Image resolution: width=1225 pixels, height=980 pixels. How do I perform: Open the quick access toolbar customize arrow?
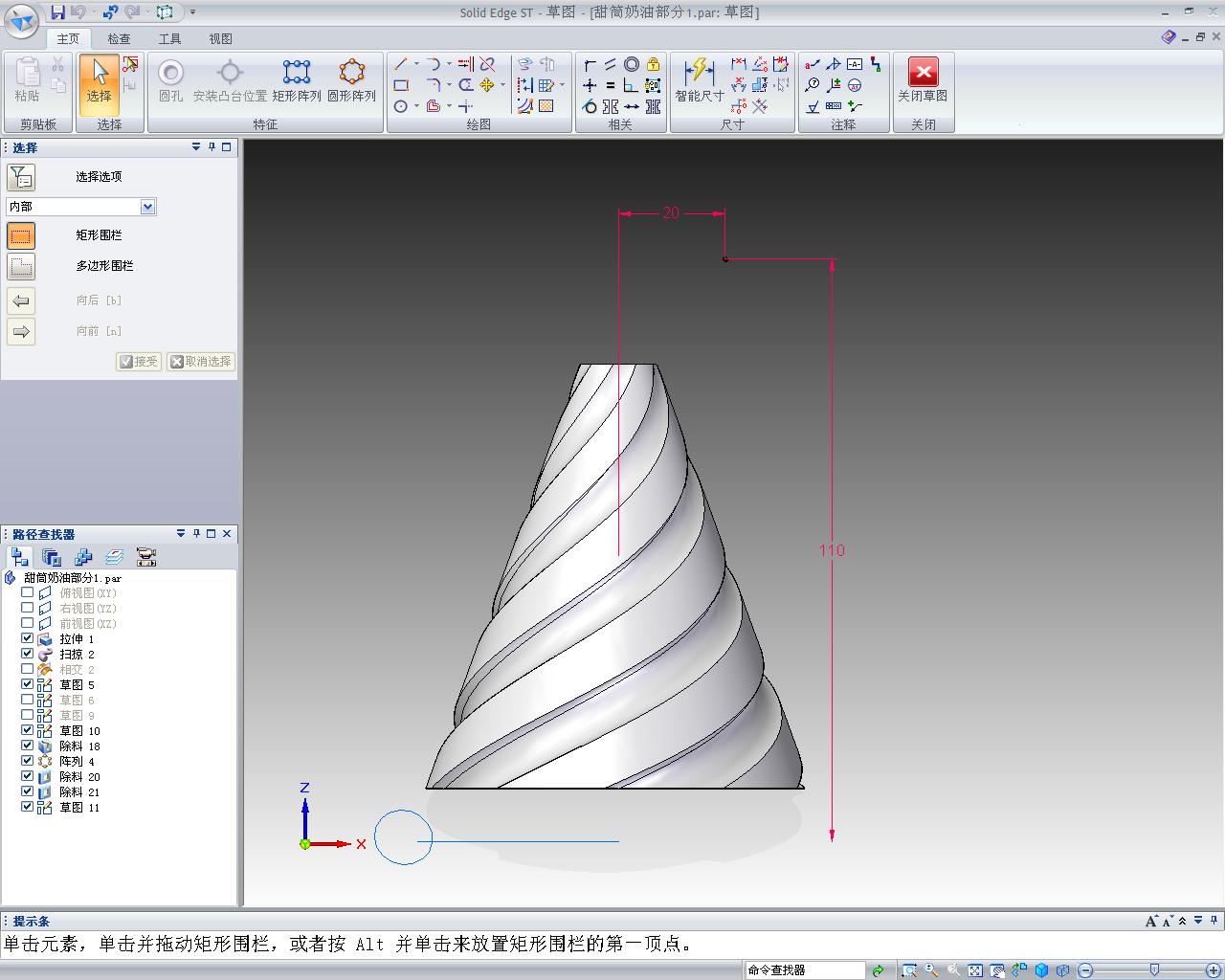pyautogui.click(x=192, y=12)
